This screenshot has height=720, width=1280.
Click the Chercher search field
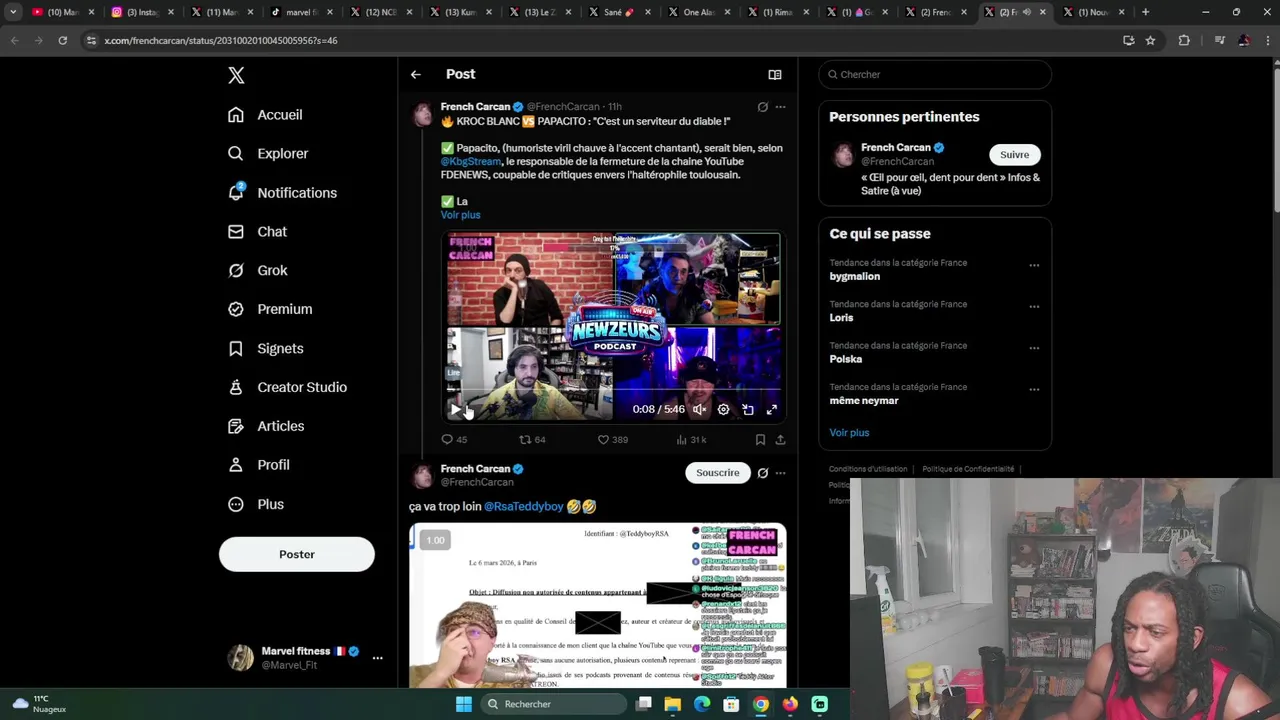(935, 75)
